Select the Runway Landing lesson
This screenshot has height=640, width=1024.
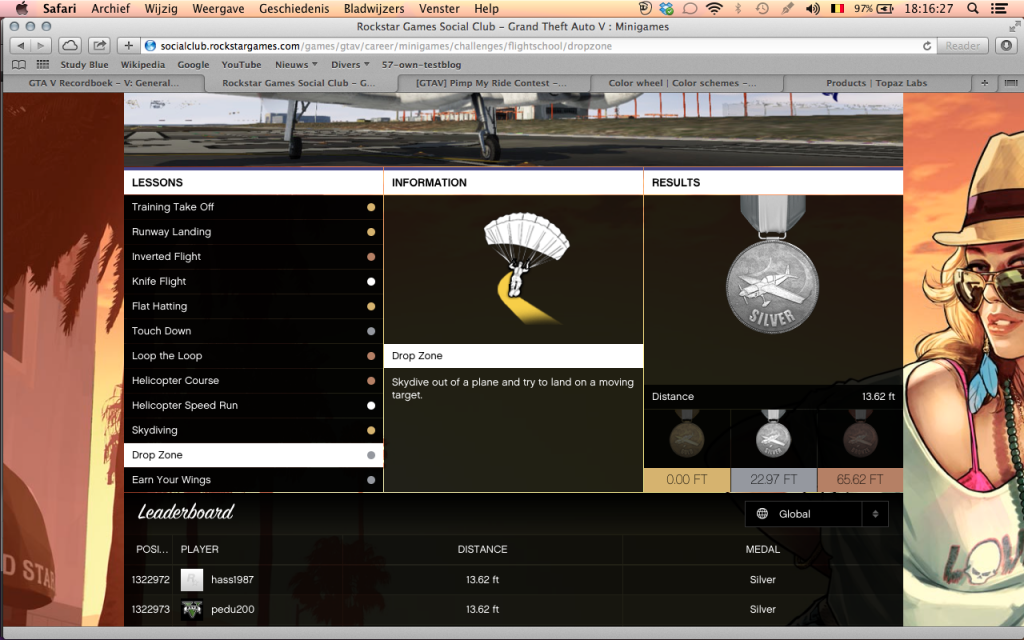pyautogui.click(x=253, y=232)
